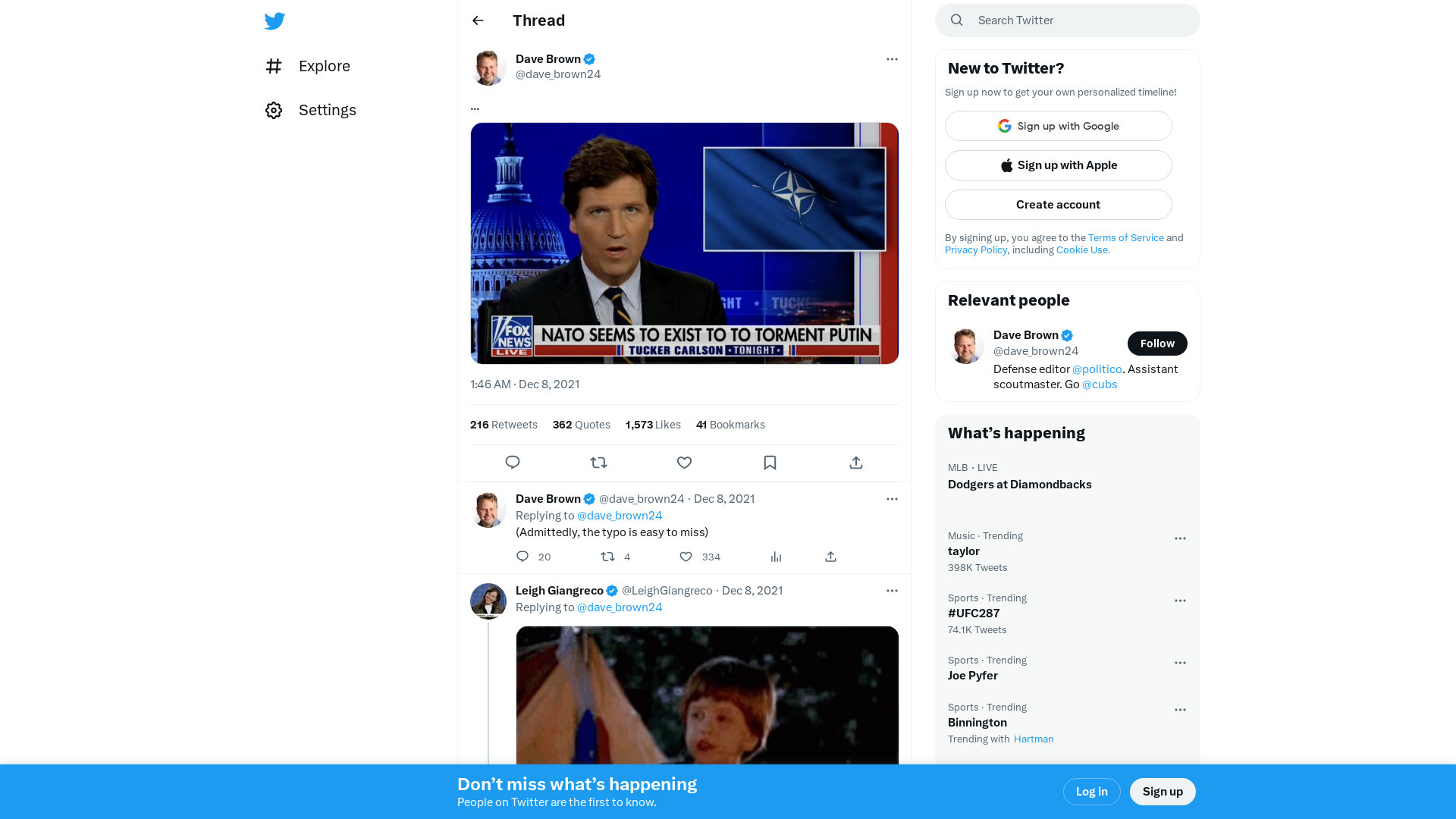Open more options on typo reply tweet
The image size is (1456, 819).
point(892,499)
